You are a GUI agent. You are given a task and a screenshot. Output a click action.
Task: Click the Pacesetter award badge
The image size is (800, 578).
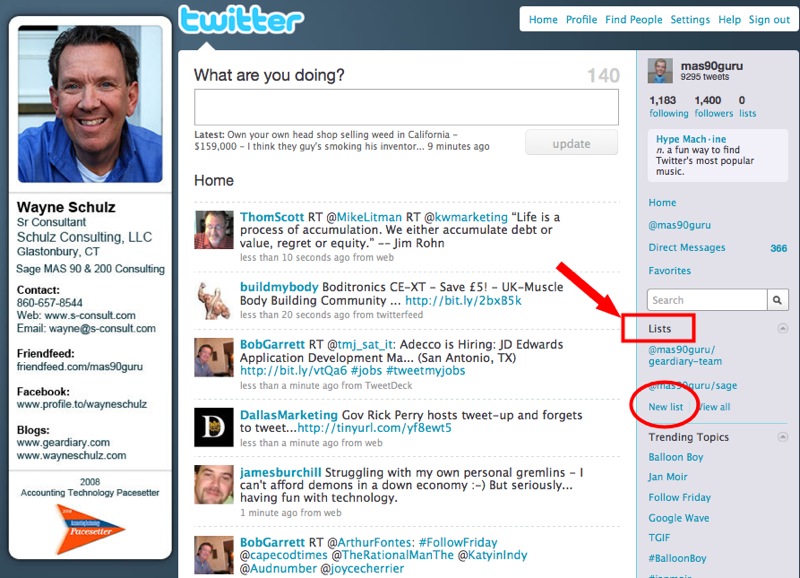coord(90,530)
